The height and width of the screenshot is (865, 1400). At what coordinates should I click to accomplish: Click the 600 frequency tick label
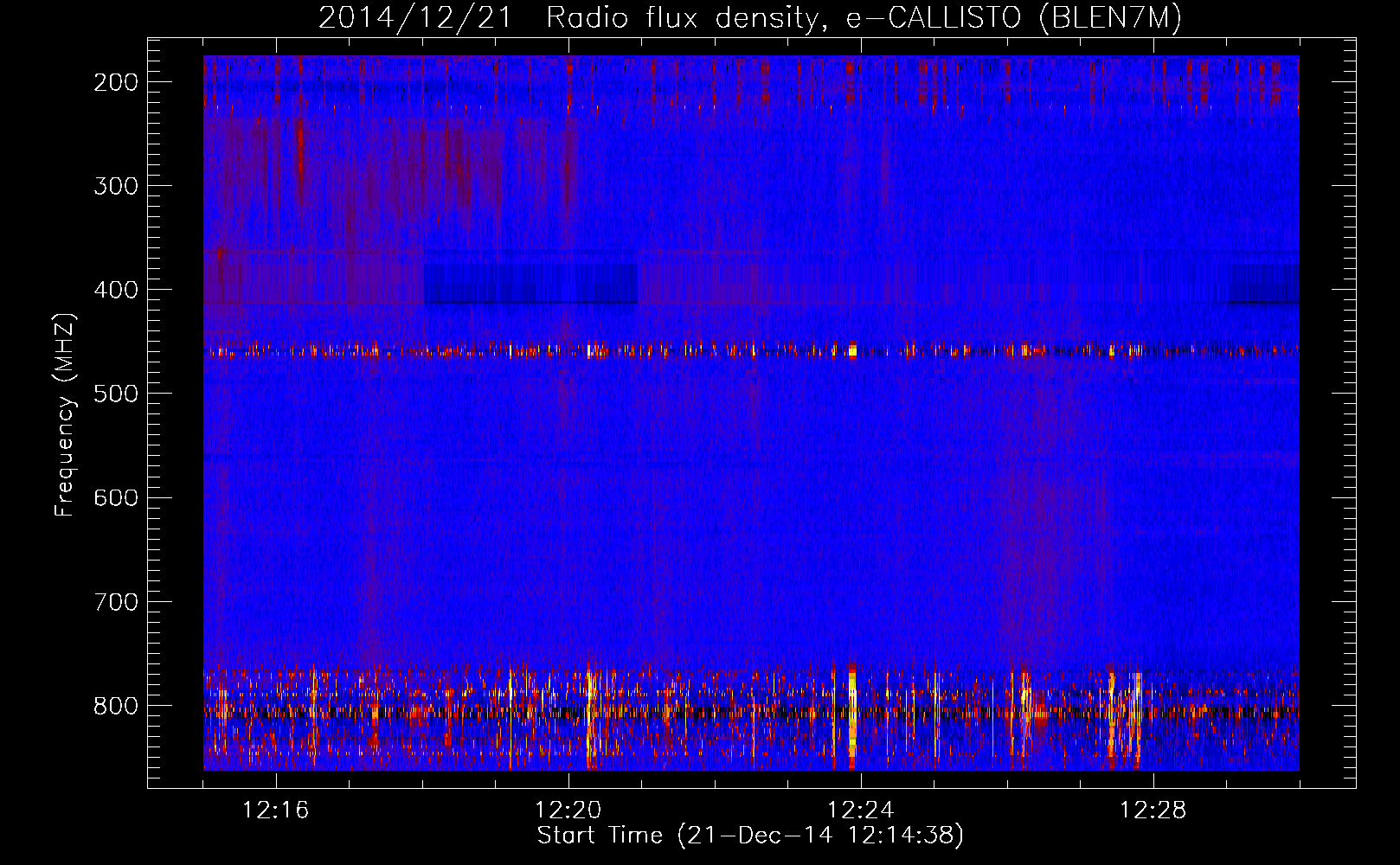click(x=116, y=497)
